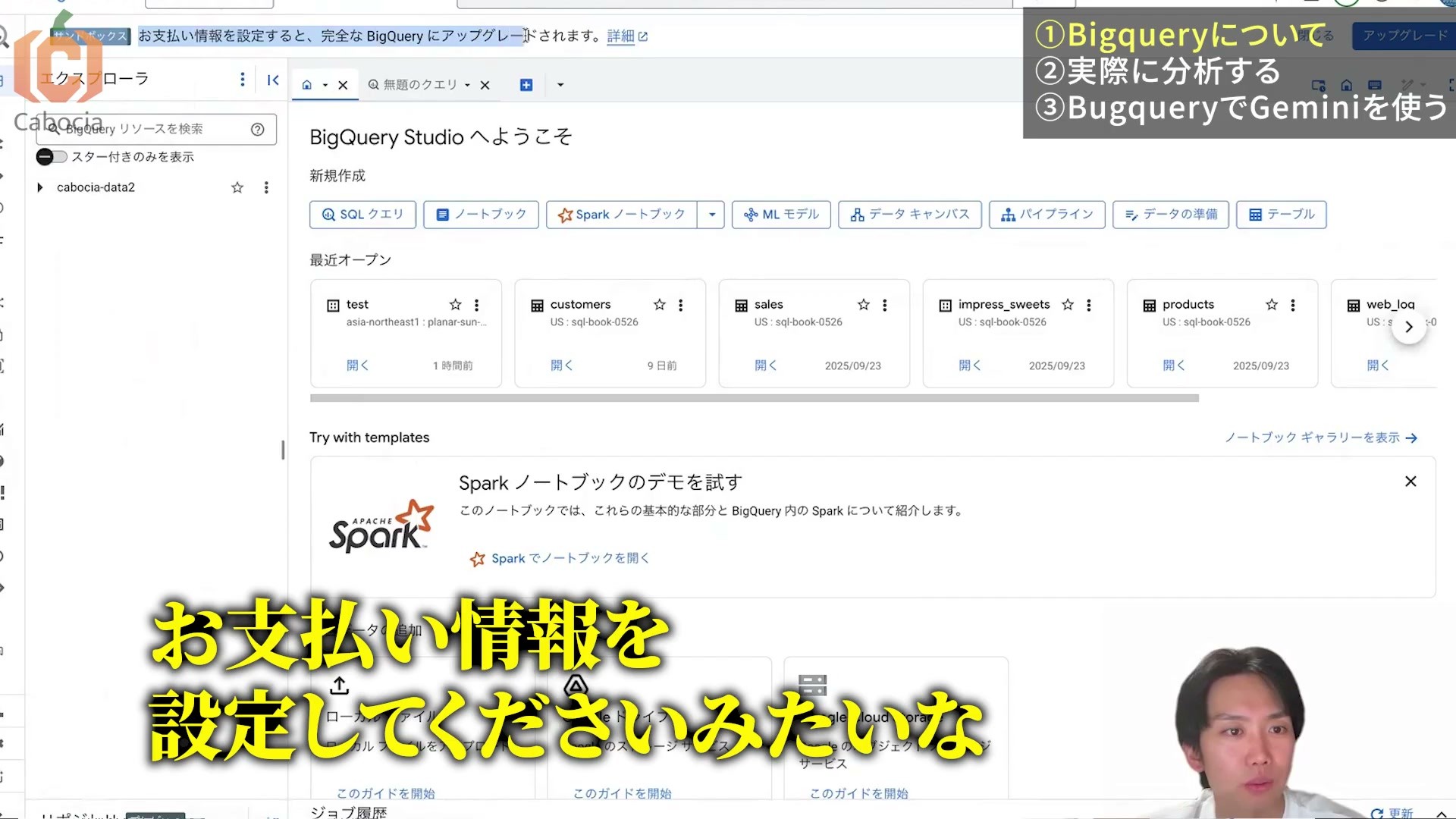
Task: Add a new query tab with plus icon
Action: click(x=526, y=85)
